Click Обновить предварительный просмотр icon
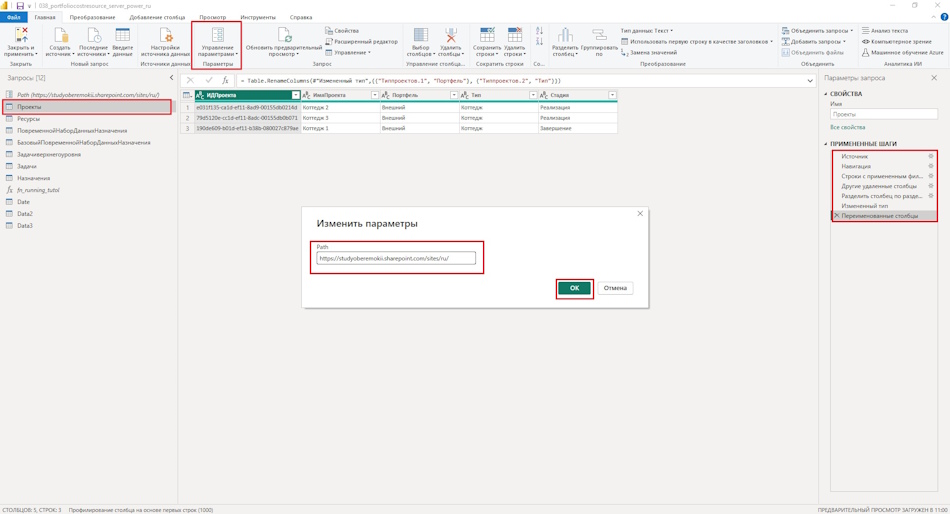The height and width of the screenshot is (514, 950). [x=284, y=35]
